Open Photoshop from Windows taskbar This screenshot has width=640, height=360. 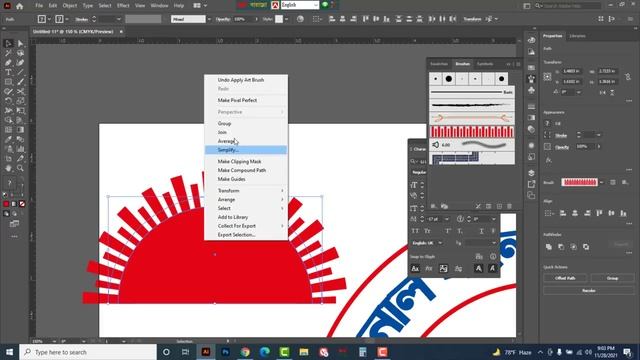[x=225, y=352]
